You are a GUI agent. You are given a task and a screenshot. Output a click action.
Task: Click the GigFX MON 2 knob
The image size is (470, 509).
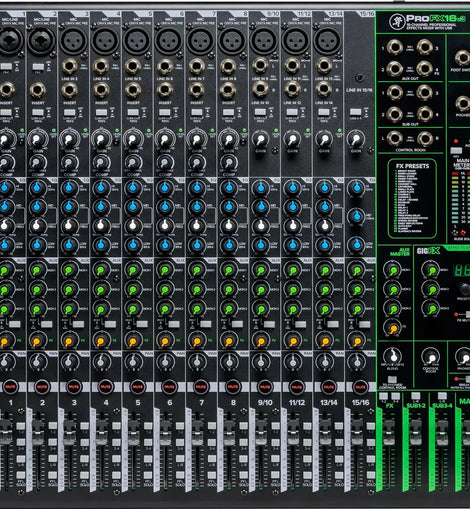tap(431, 289)
